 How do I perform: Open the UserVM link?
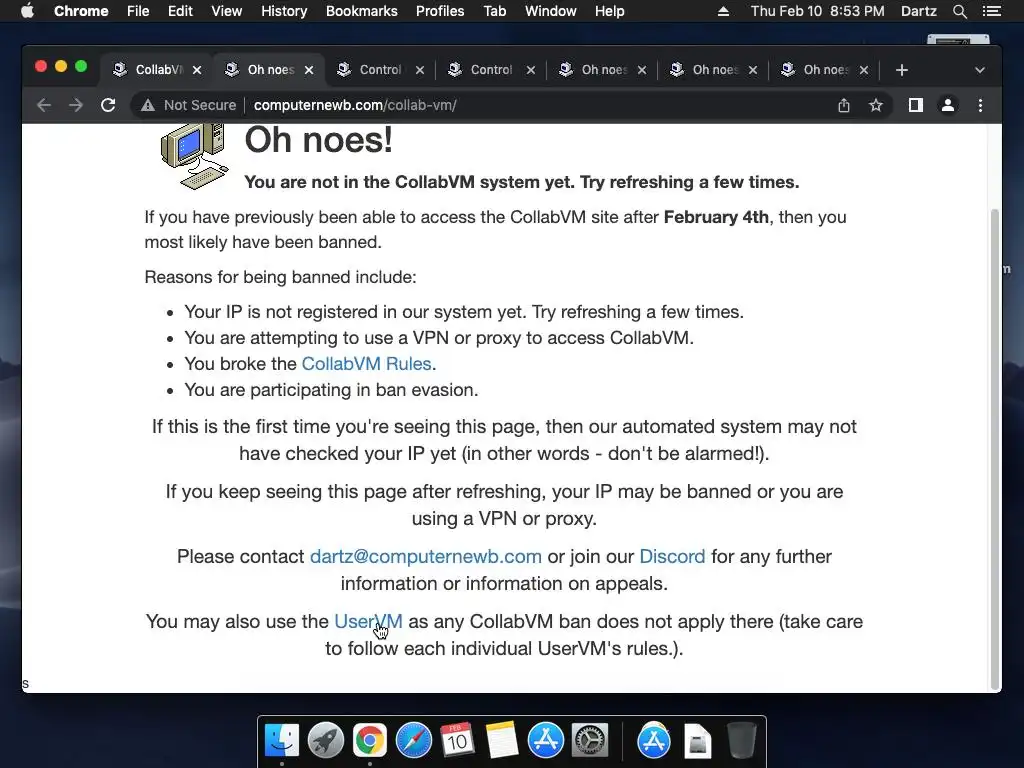point(368,621)
